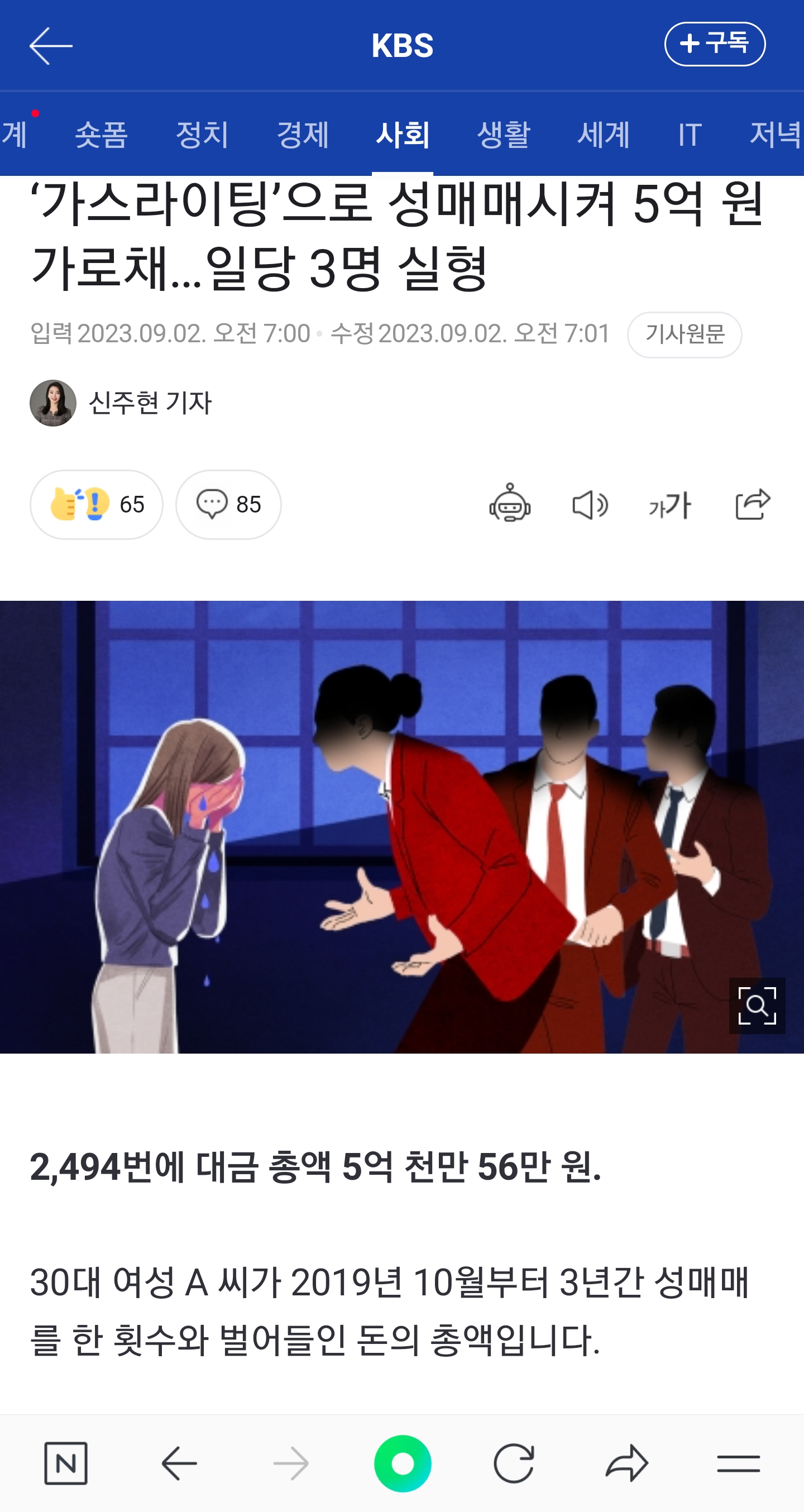Image resolution: width=804 pixels, height=1512 pixels.
Task: Switch to the 경제 tab
Action: (x=302, y=135)
